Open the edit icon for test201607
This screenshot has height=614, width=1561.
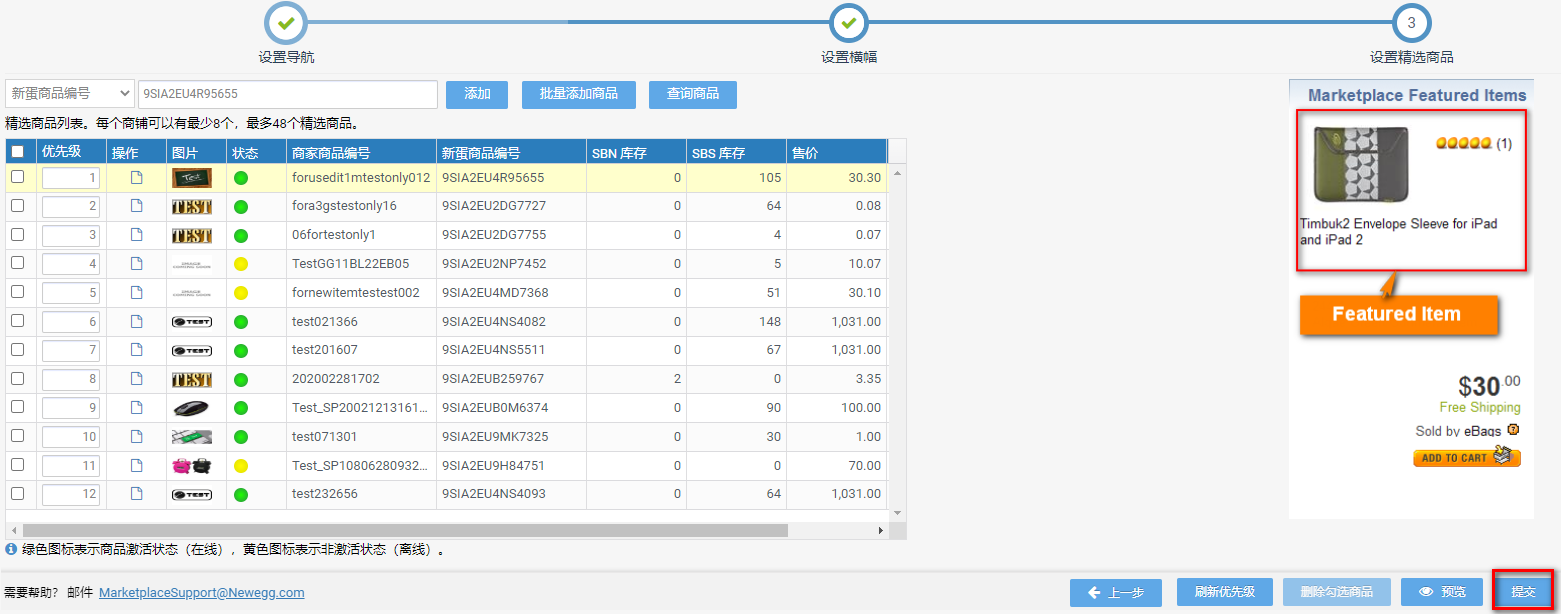(x=137, y=350)
